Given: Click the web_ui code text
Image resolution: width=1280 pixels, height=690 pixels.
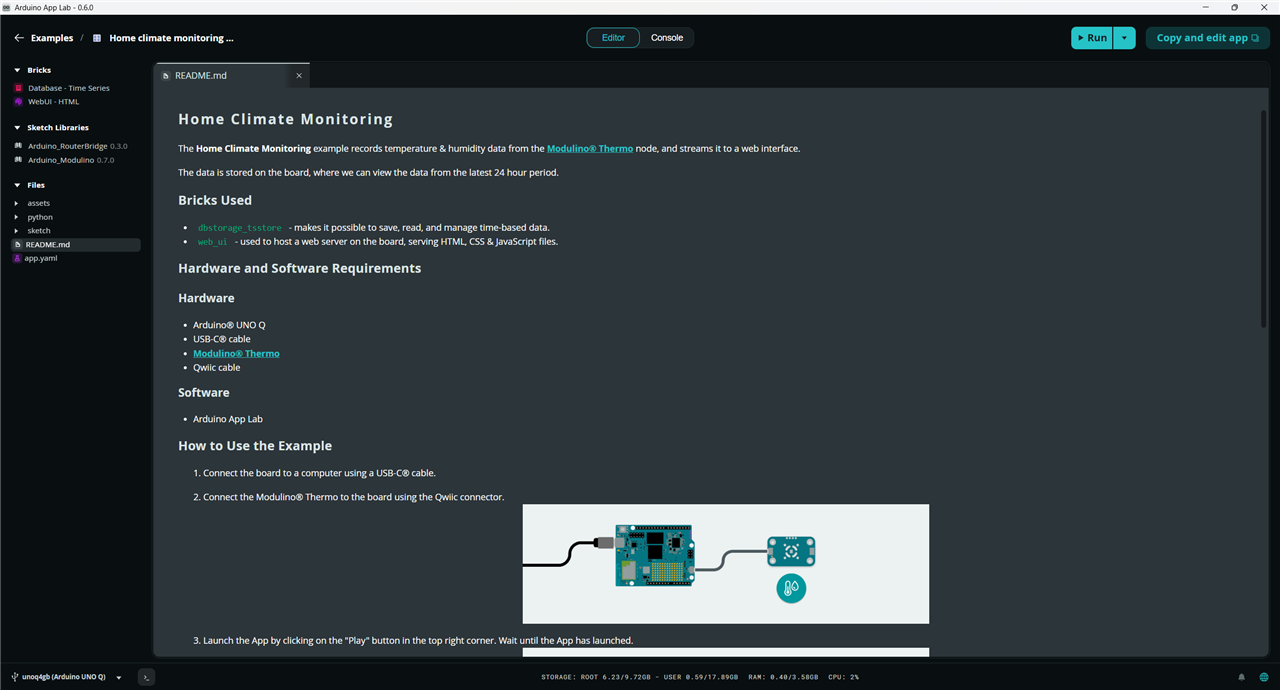Looking at the screenshot, I should [x=212, y=242].
